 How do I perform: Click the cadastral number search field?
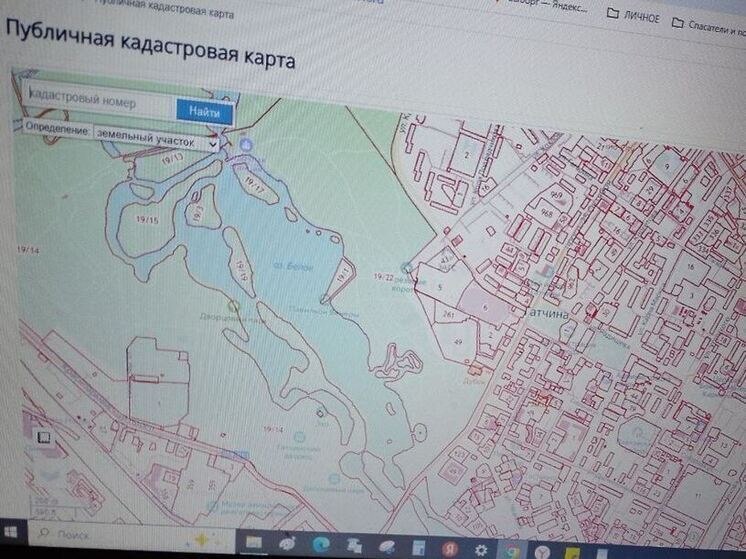pos(100,100)
